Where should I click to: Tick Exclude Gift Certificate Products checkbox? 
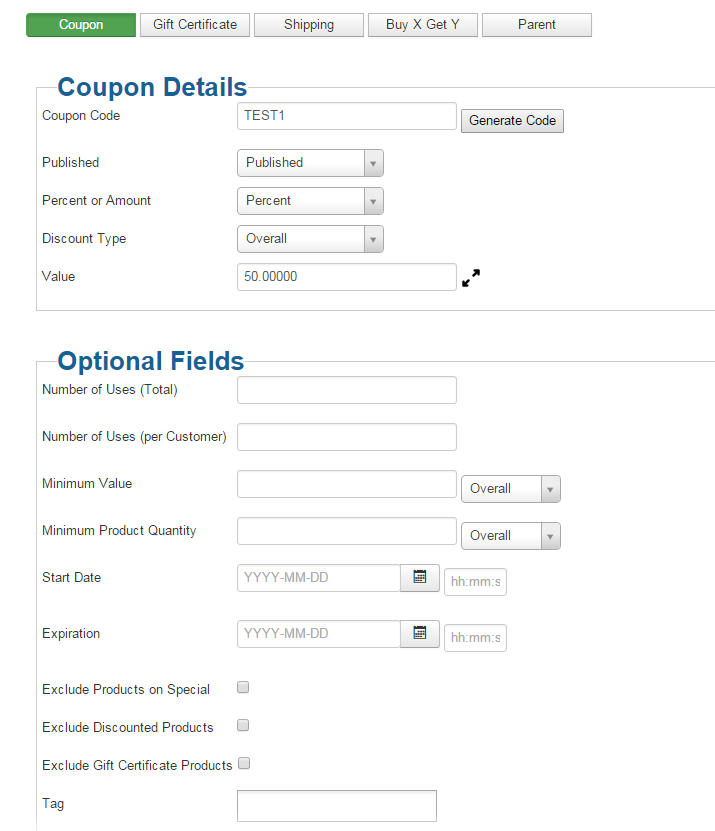point(243,764)
